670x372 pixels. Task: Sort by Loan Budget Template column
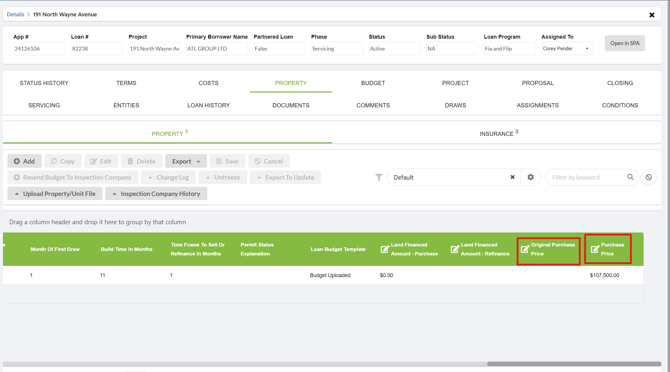(338, 249)
